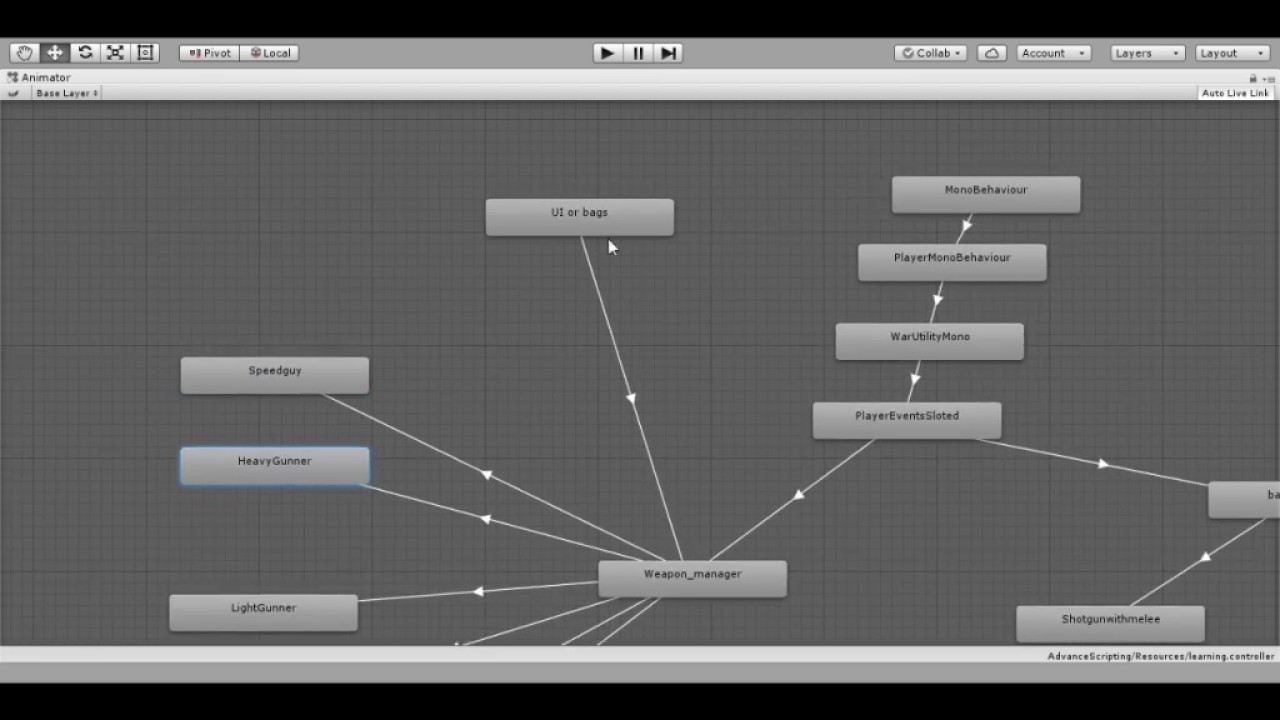Screen dimensions: 1280x720
Task: Open the Collab dropdown
Action: [x=931, y=53]
